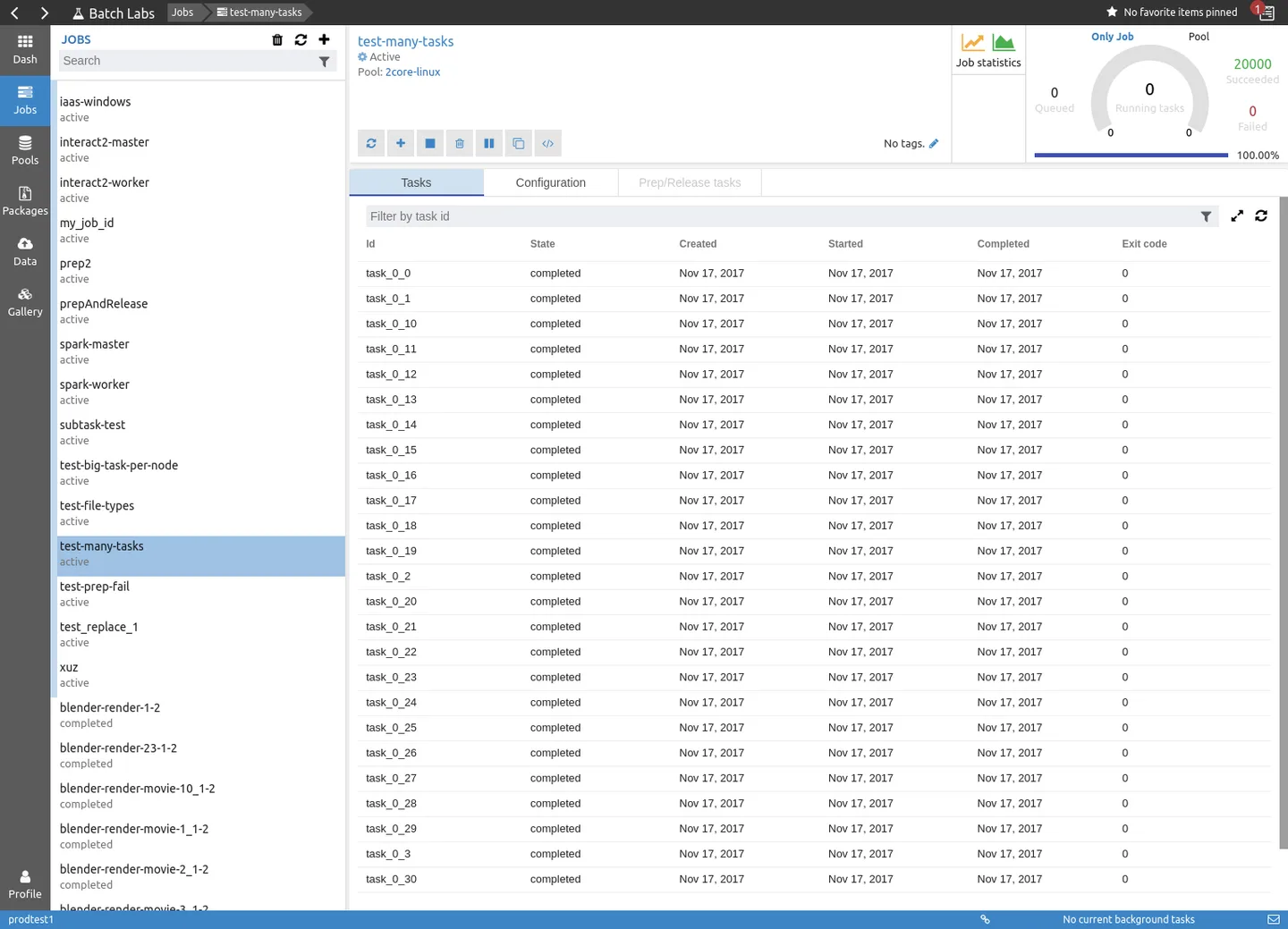1288x929 pixels.
Task: Export the job with the code brackets button
Action: (x=548, y=143)
